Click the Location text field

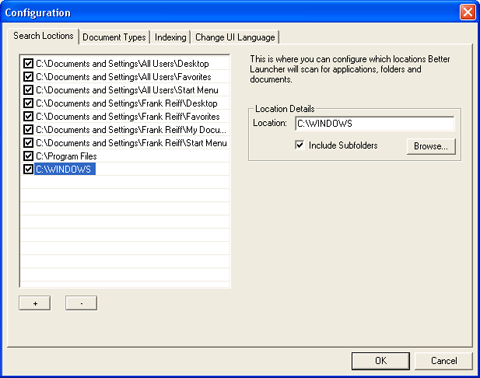pos(375,124)
